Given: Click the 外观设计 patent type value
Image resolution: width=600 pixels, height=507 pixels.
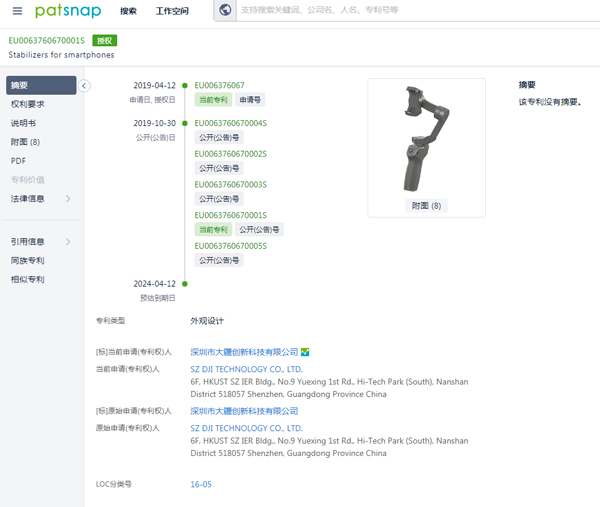Looking at the screenshot, I should [207, 321].
